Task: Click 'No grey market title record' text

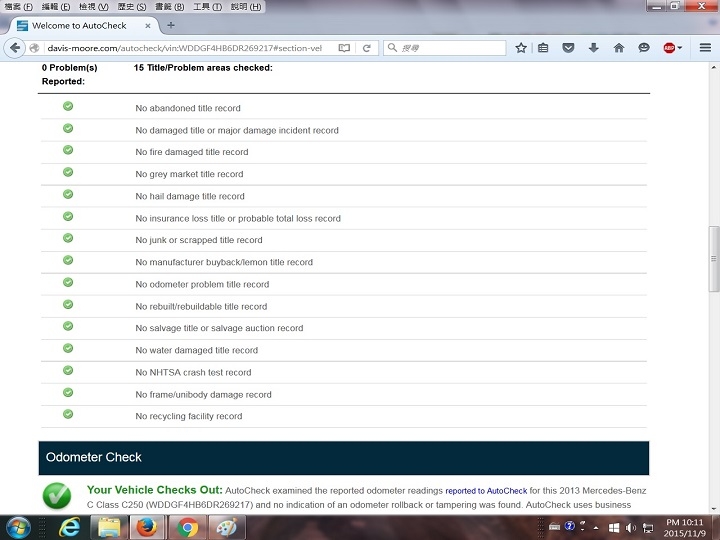Action: pos(189,174)
